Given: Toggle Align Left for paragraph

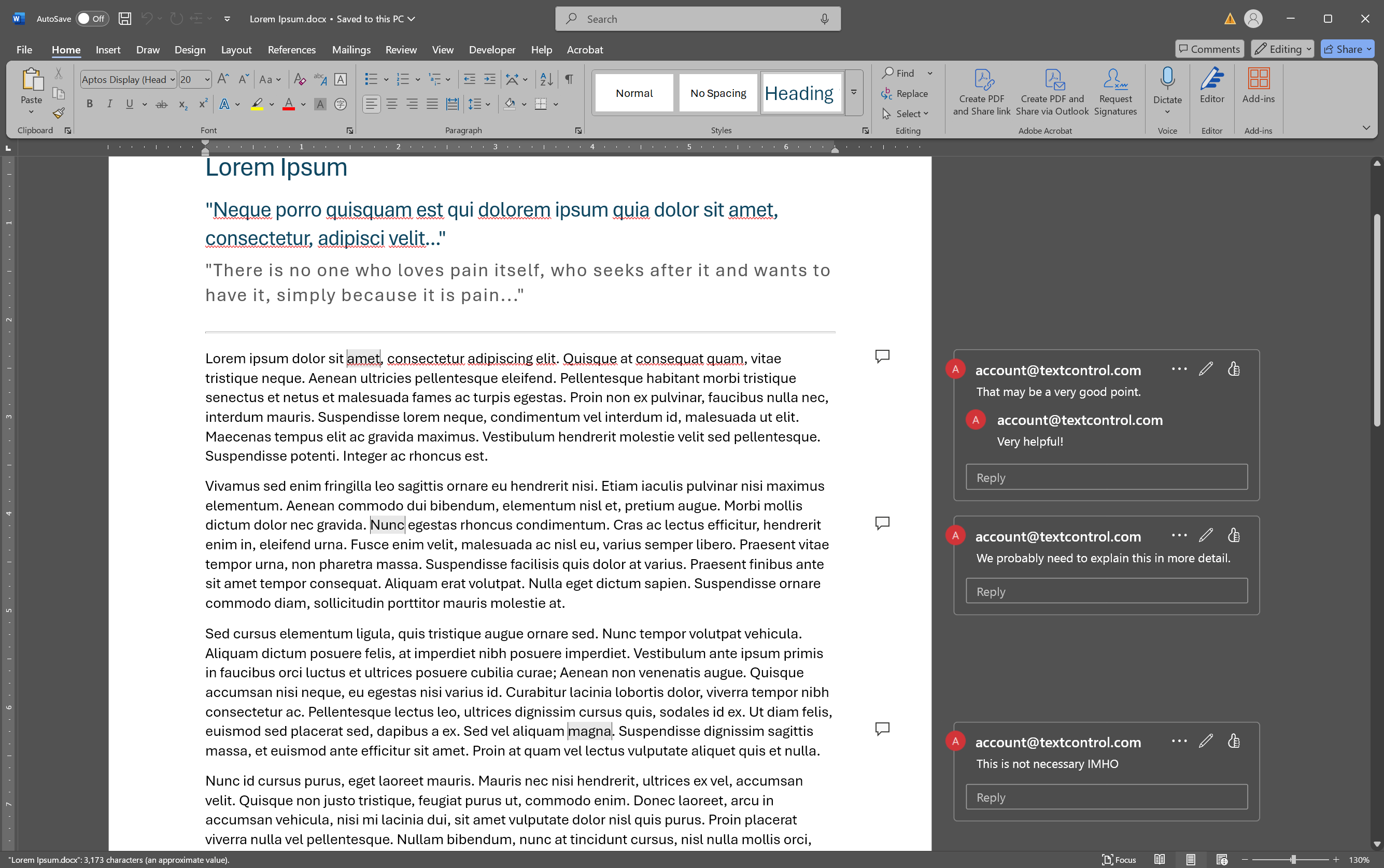Looking at the screenshot, I should (x=372, y=104).
